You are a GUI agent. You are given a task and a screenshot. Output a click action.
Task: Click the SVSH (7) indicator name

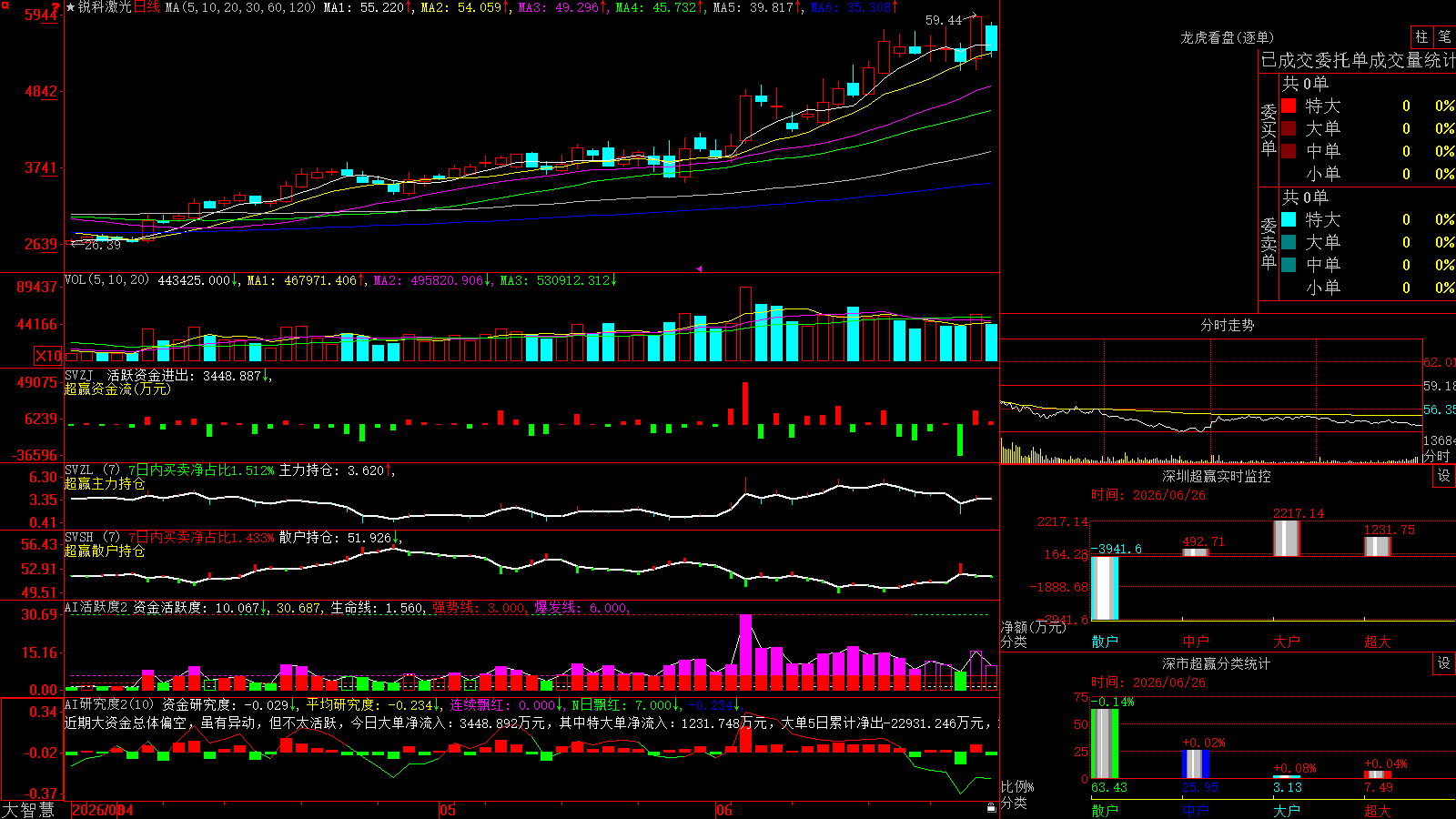[92, 538]
